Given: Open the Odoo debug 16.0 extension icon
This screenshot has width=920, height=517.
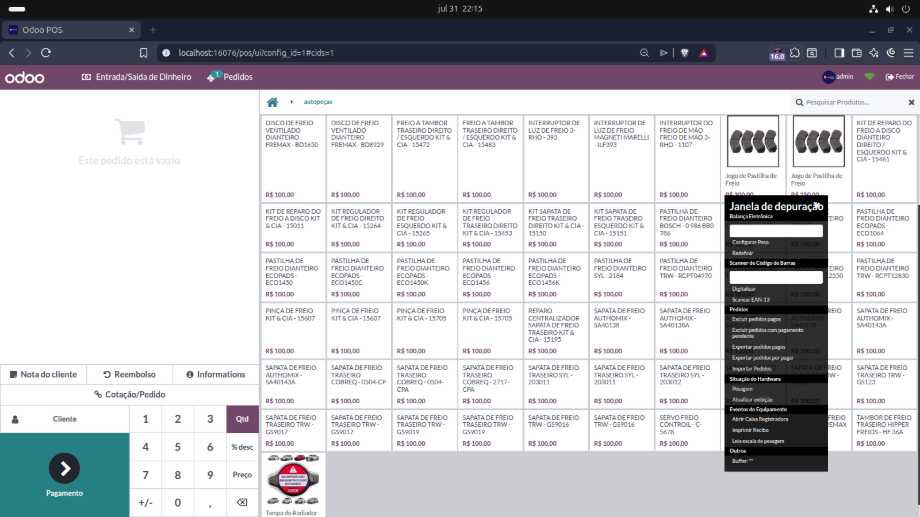Looking at the screenshot, I should (777, 53).
